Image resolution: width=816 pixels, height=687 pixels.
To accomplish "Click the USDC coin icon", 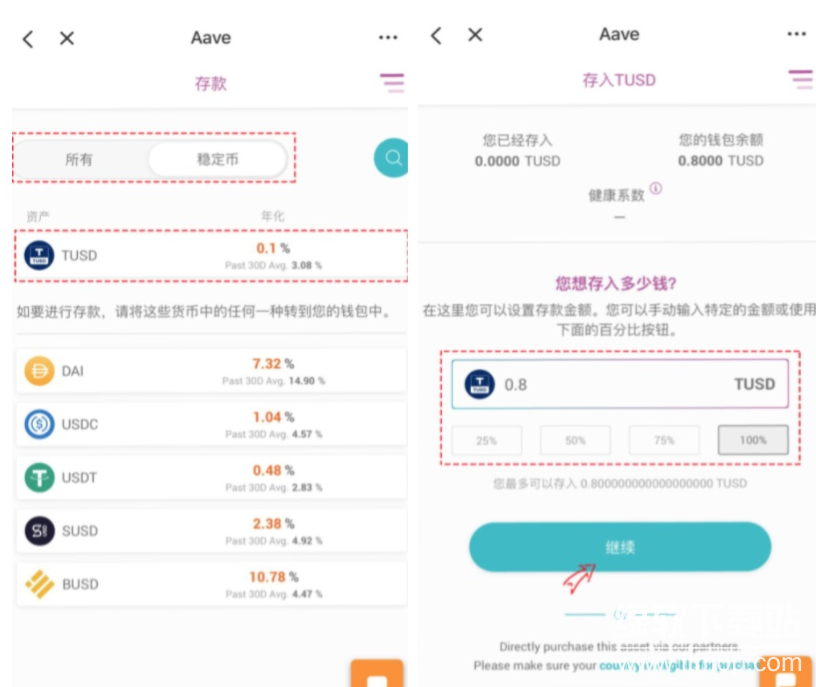I will (40, 424).
